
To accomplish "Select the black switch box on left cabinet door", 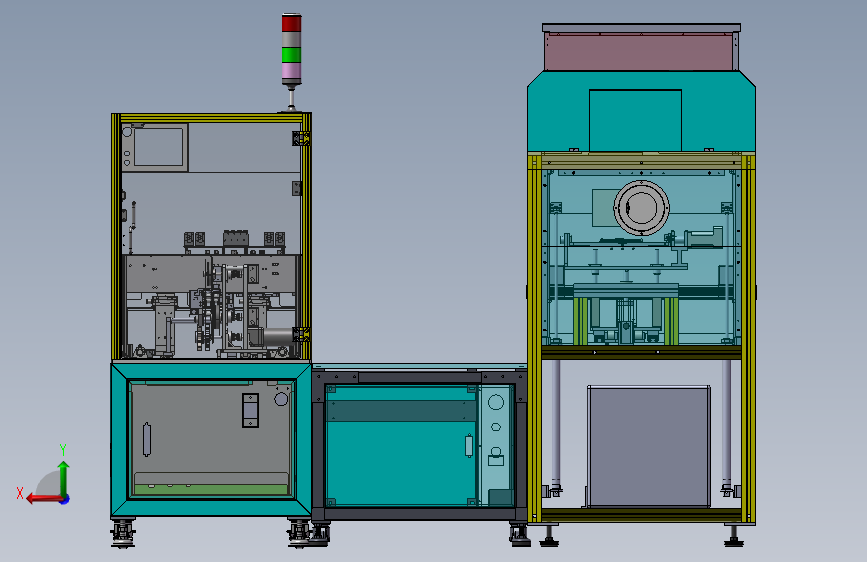I will coord(250,410).
